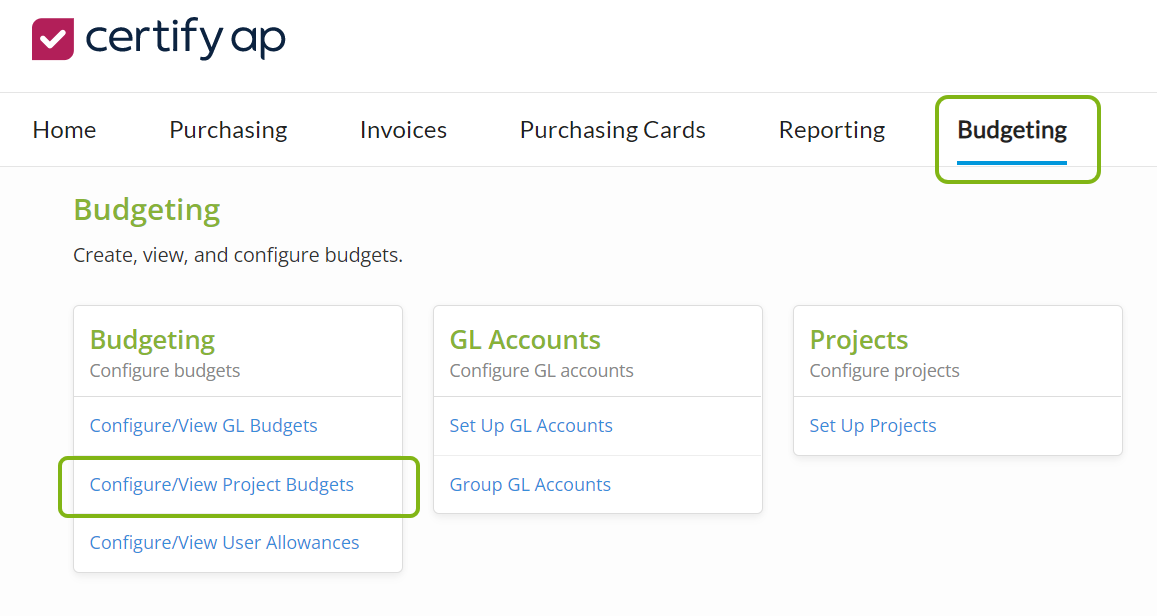This screenshot has height=616, width=1157.
Task: Click the Configure projects subtitle text
Action: (x=884, y=370)
